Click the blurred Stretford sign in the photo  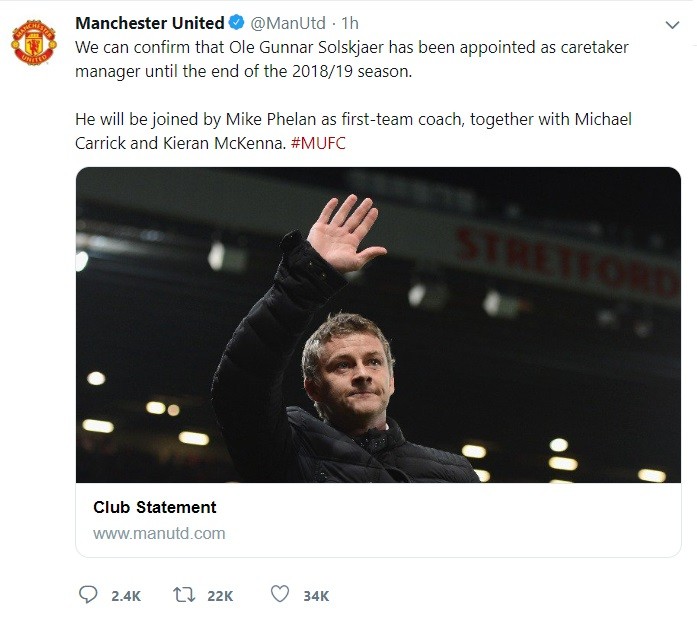[567, 262]
